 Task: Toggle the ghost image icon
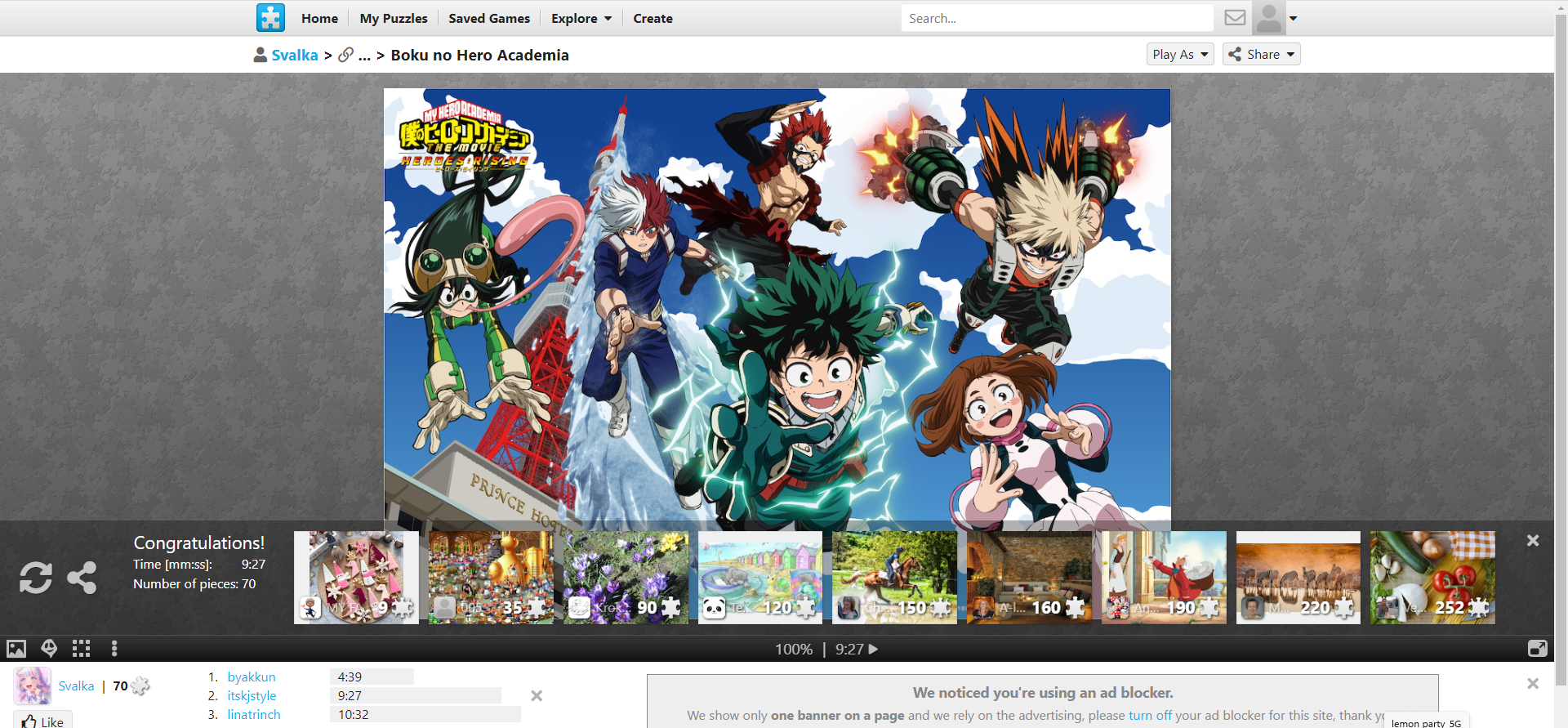pyautogui.click(x=49, y=649)
